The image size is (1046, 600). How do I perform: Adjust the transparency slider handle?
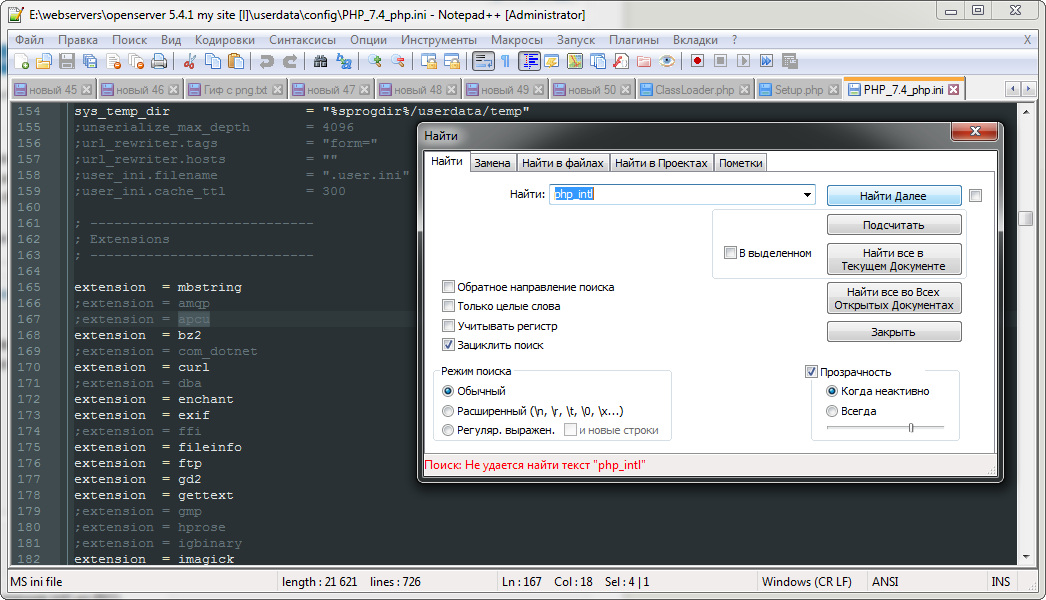pyautogui.click(x=911, y=427)
